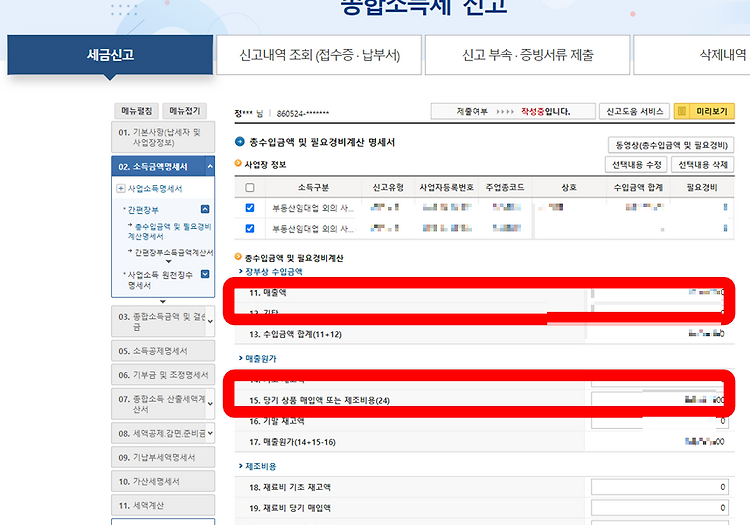This screenshot has height=525, width=750.
Task: Click the 작성중입니다 submission status text
Action: coord(545,111)
